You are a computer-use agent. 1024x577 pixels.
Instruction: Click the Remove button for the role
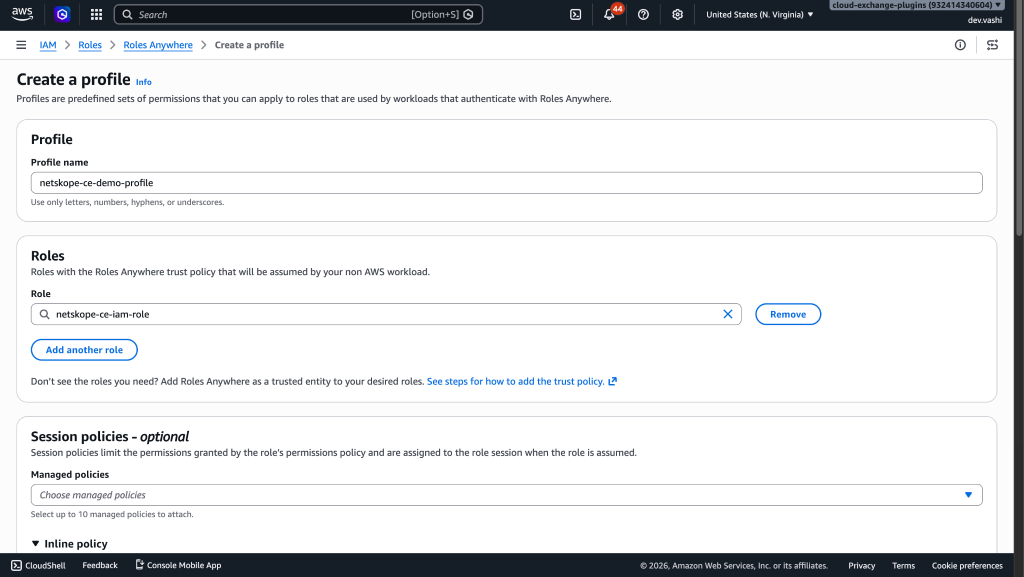coord(788,314)
